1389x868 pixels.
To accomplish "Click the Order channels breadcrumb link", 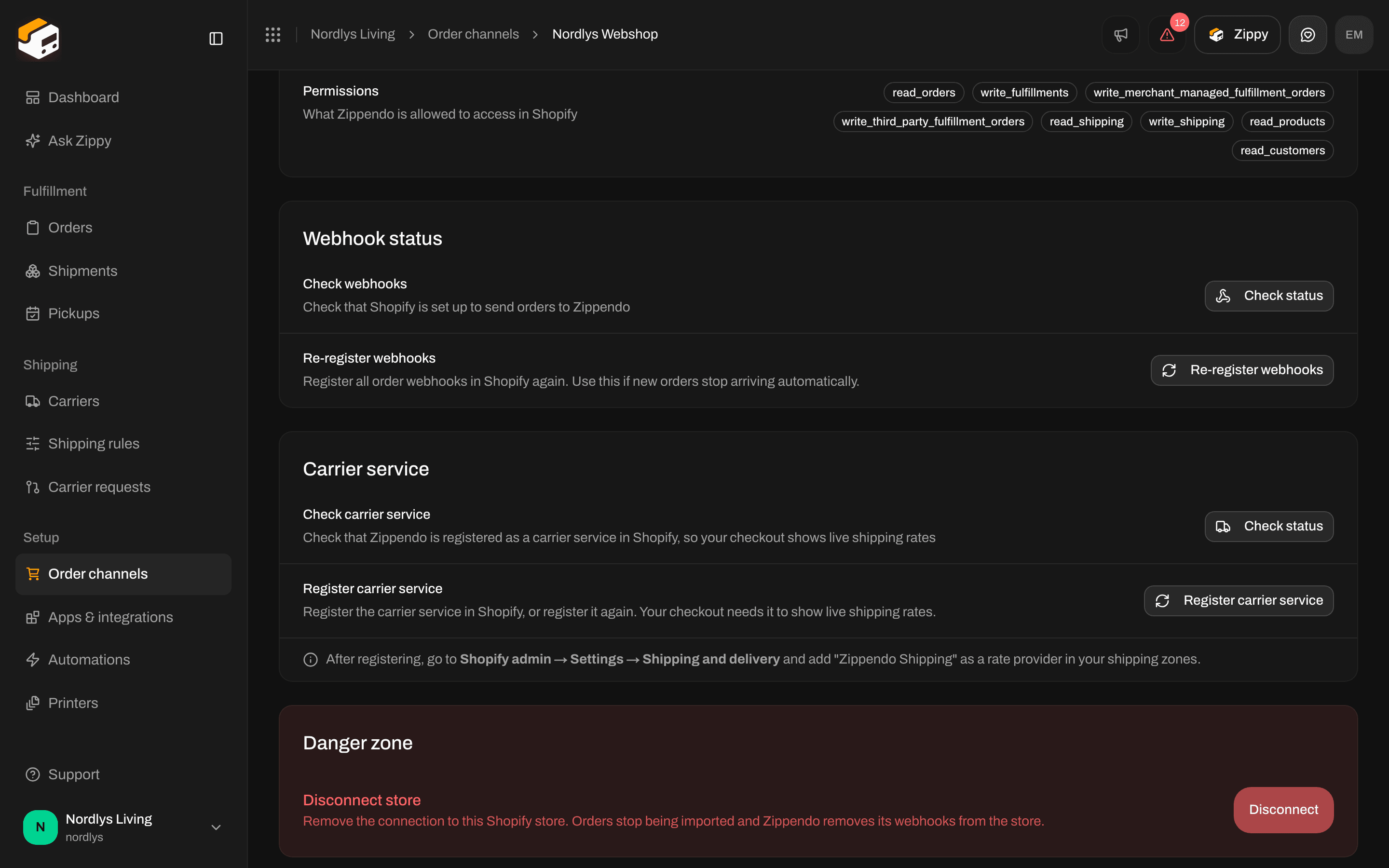I will pyautogui.click(x=473, y=34).
